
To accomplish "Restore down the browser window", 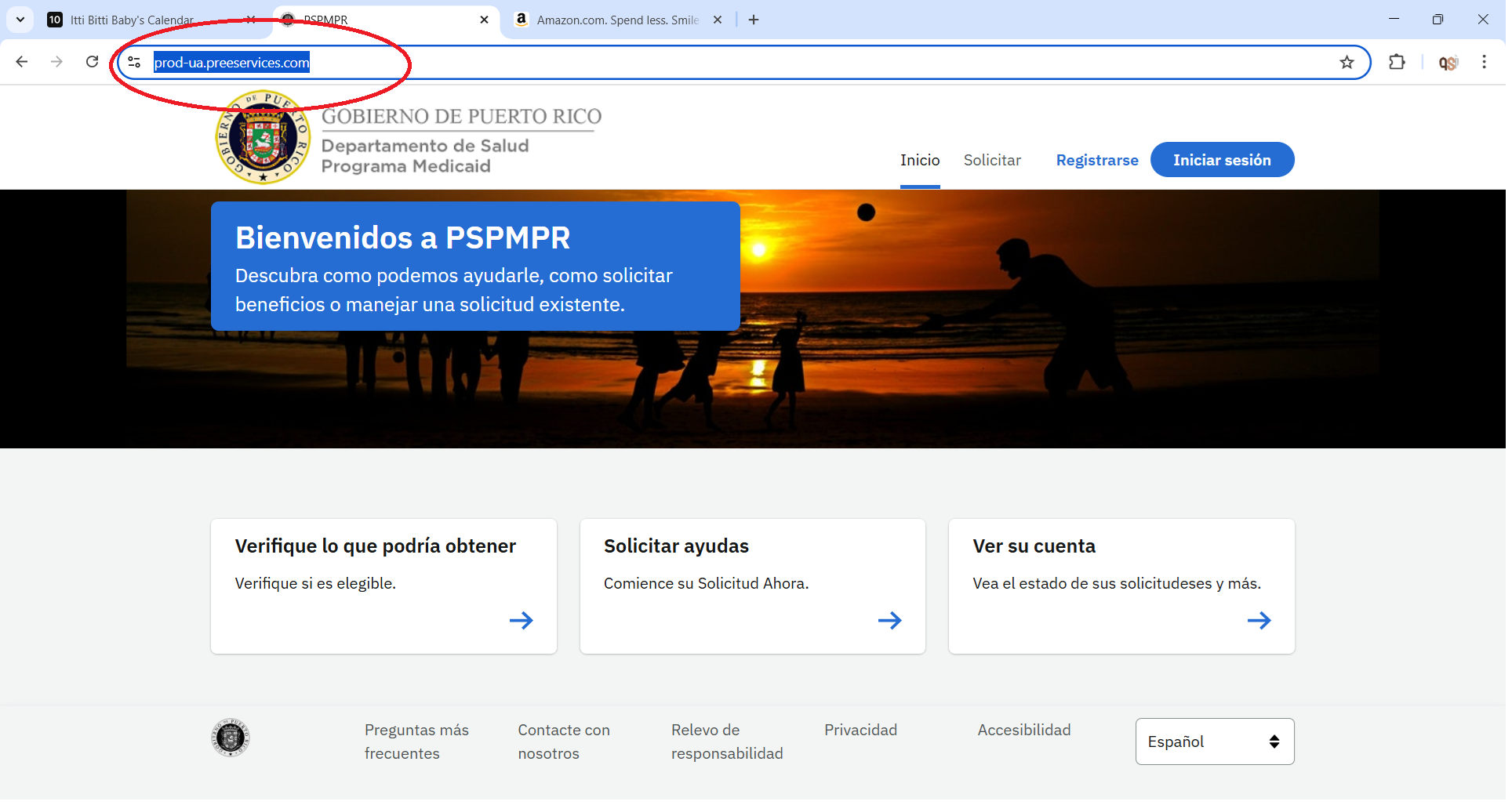I will point(1437,20).
